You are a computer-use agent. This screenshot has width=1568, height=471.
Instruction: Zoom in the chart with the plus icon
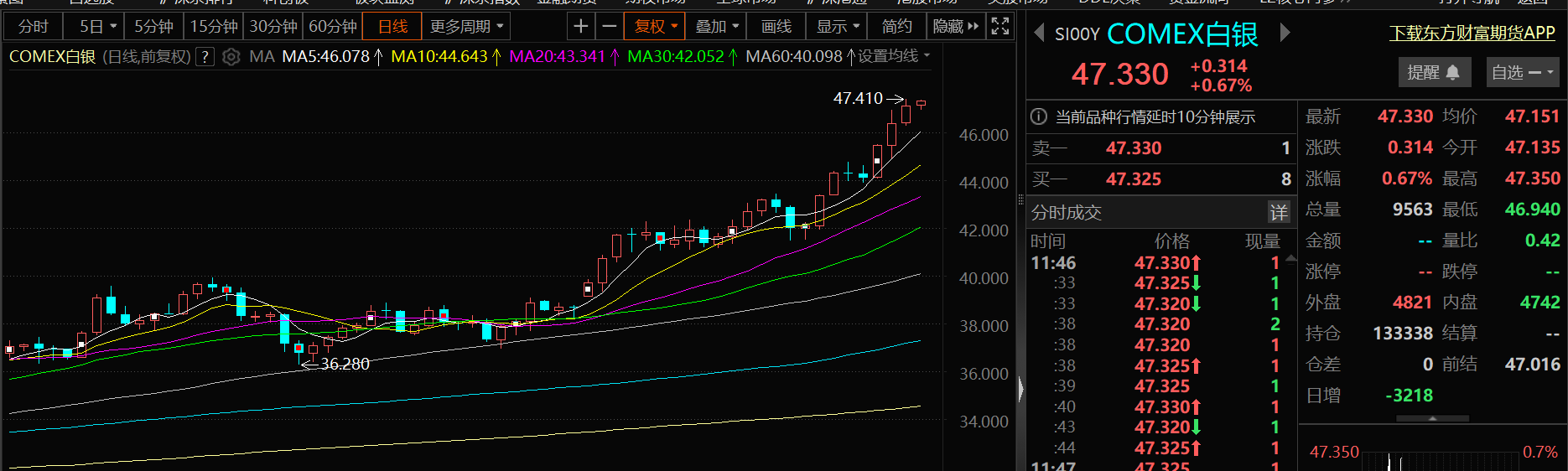click(580, 27)
